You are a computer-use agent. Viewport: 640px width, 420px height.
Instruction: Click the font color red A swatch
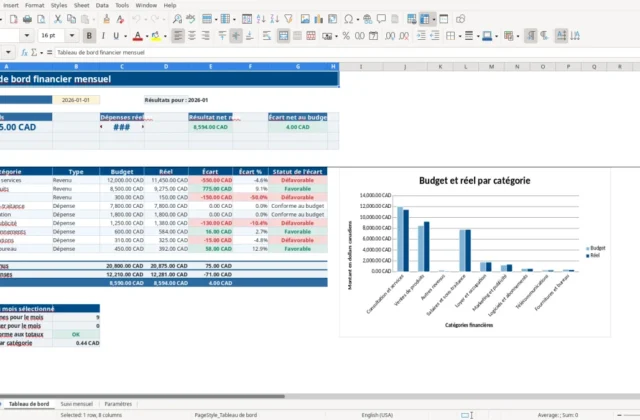click(x=138, y=36)
